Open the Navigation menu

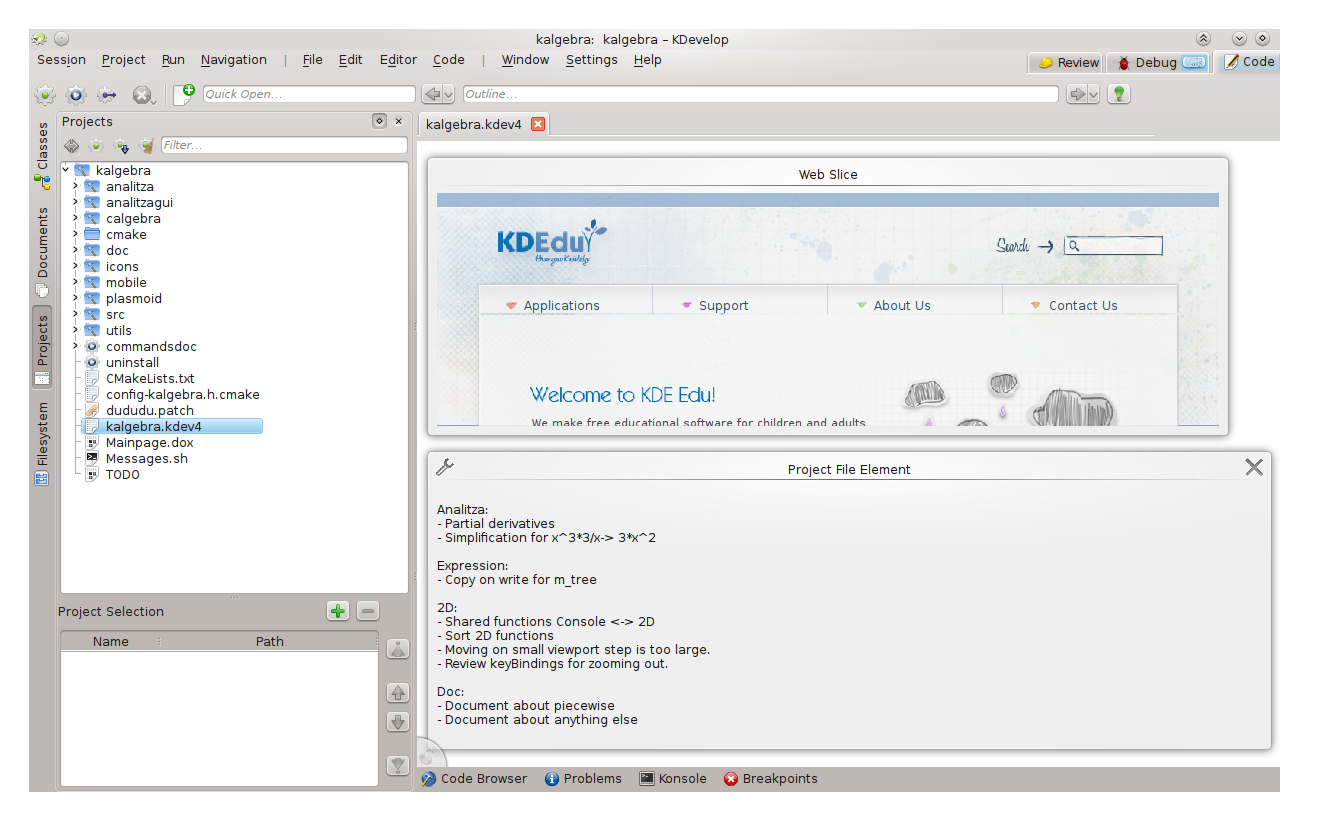point(234,60)
